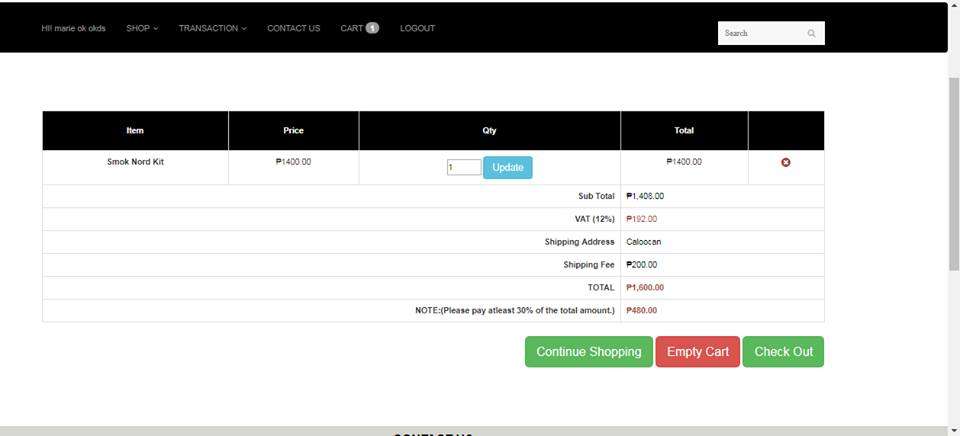Click the Update quantity button

[508, 167]
